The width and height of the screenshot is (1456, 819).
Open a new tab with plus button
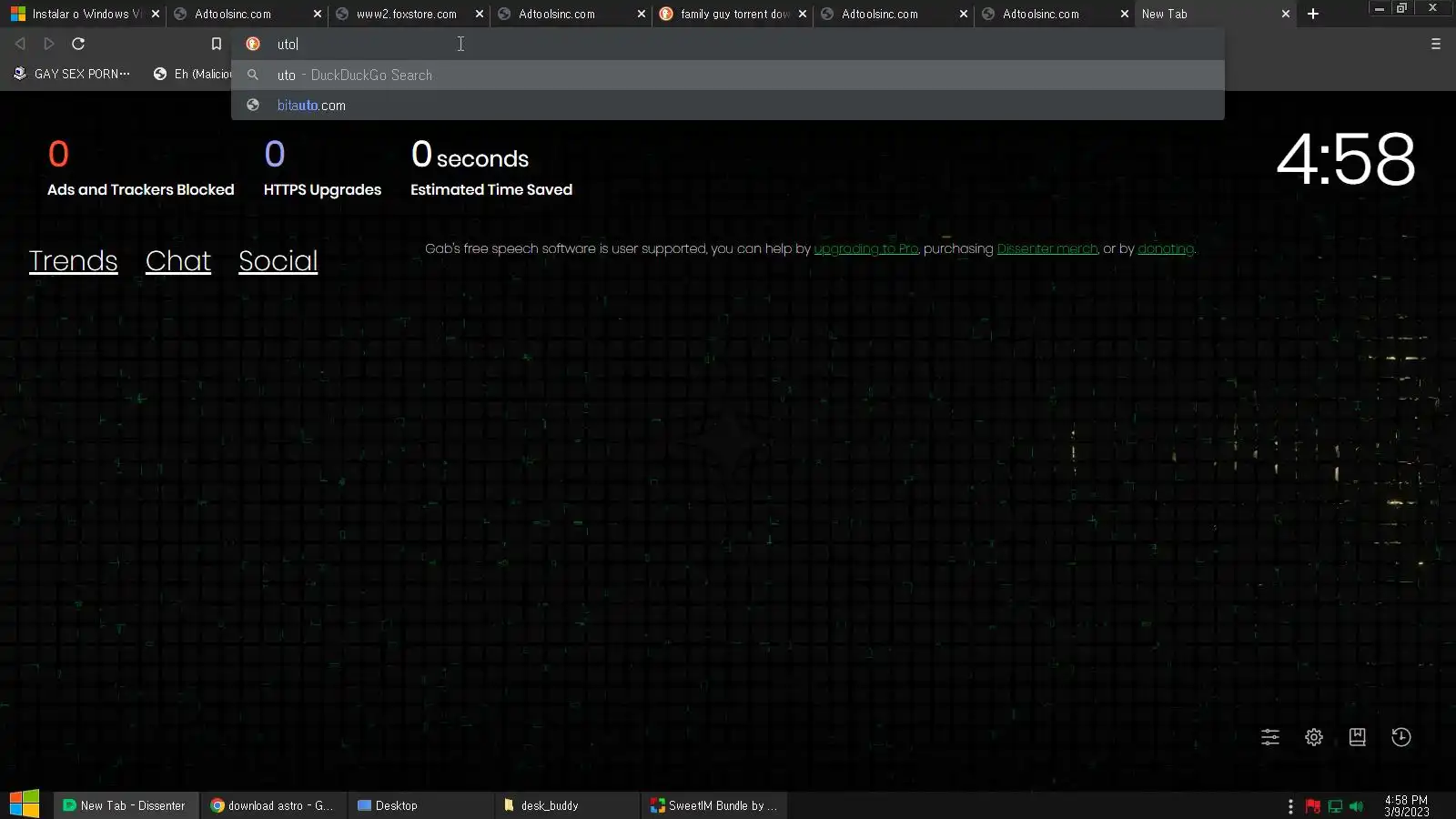point(1313,14)
